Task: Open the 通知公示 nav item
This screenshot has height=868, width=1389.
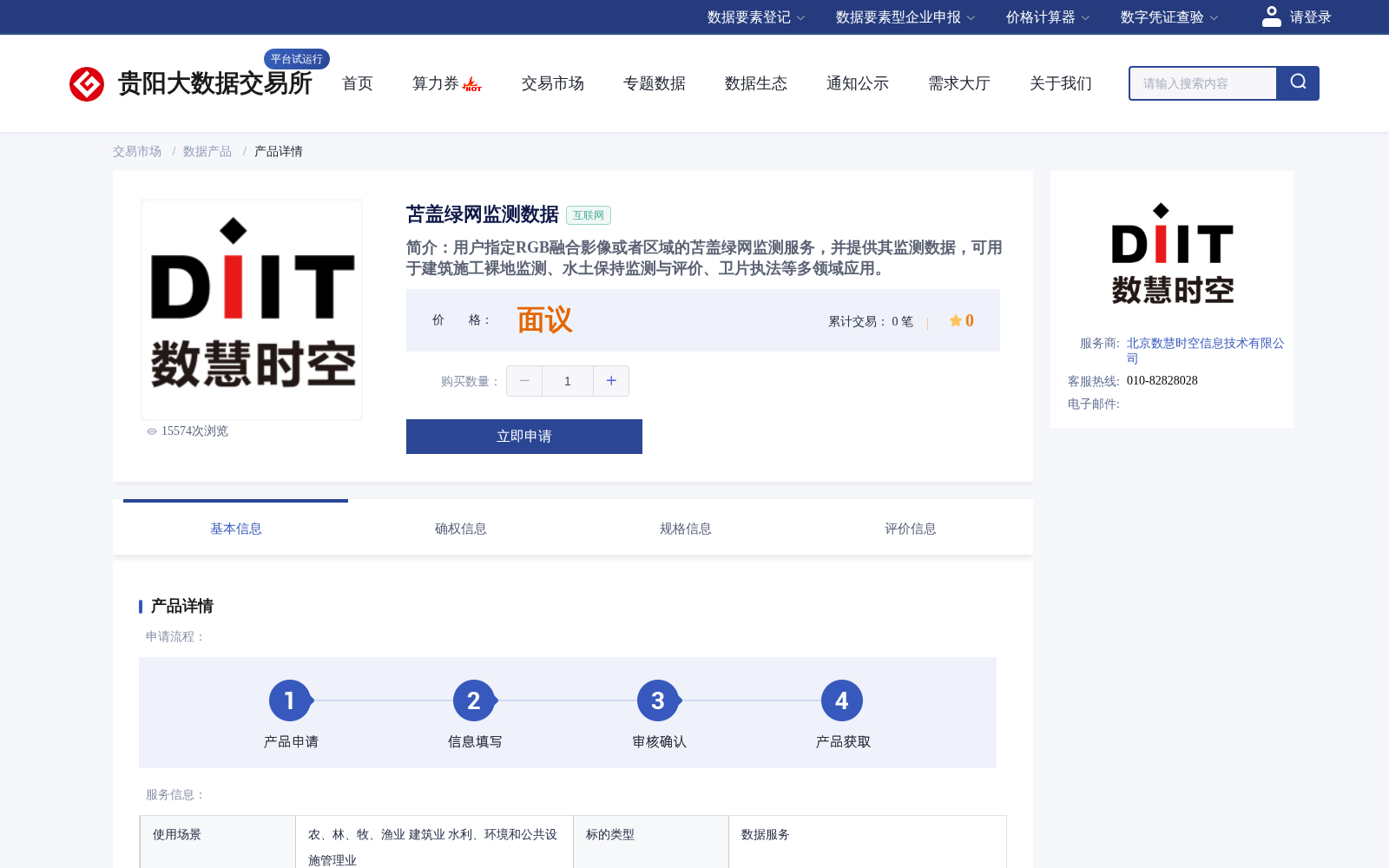Action: pyautogui.click(x=858, y=83)
